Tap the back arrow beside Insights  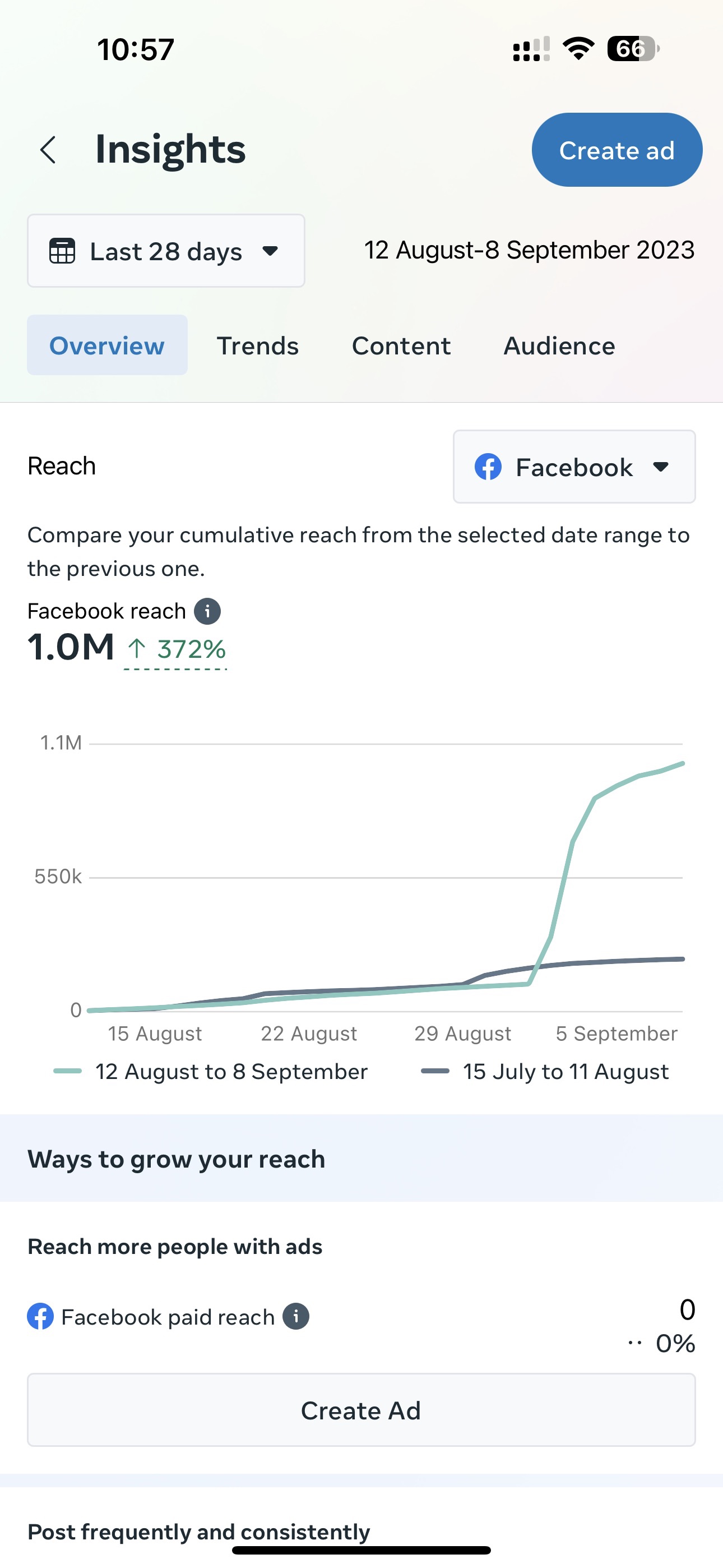point(48,150)
